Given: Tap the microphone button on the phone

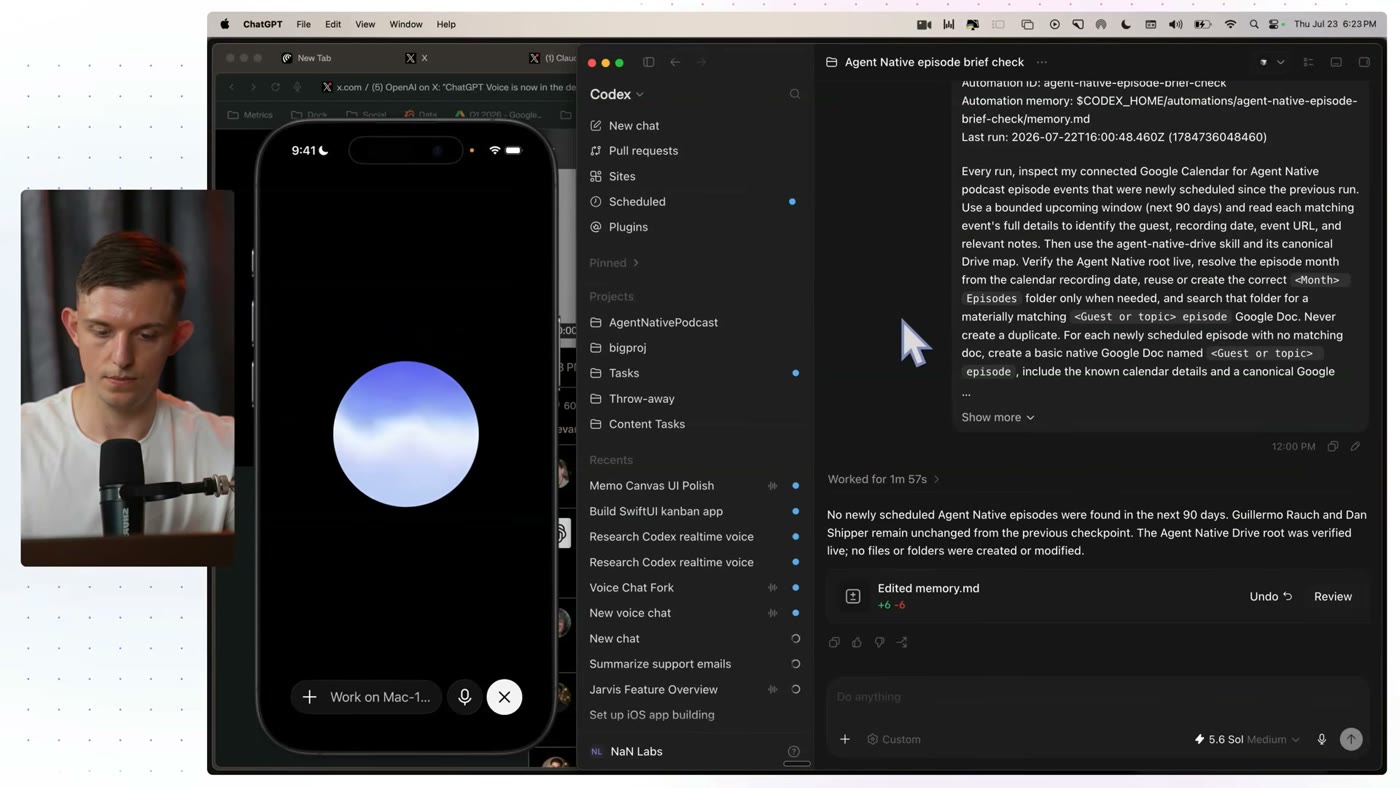Looking at the screenshot, I should click(465, 697).
